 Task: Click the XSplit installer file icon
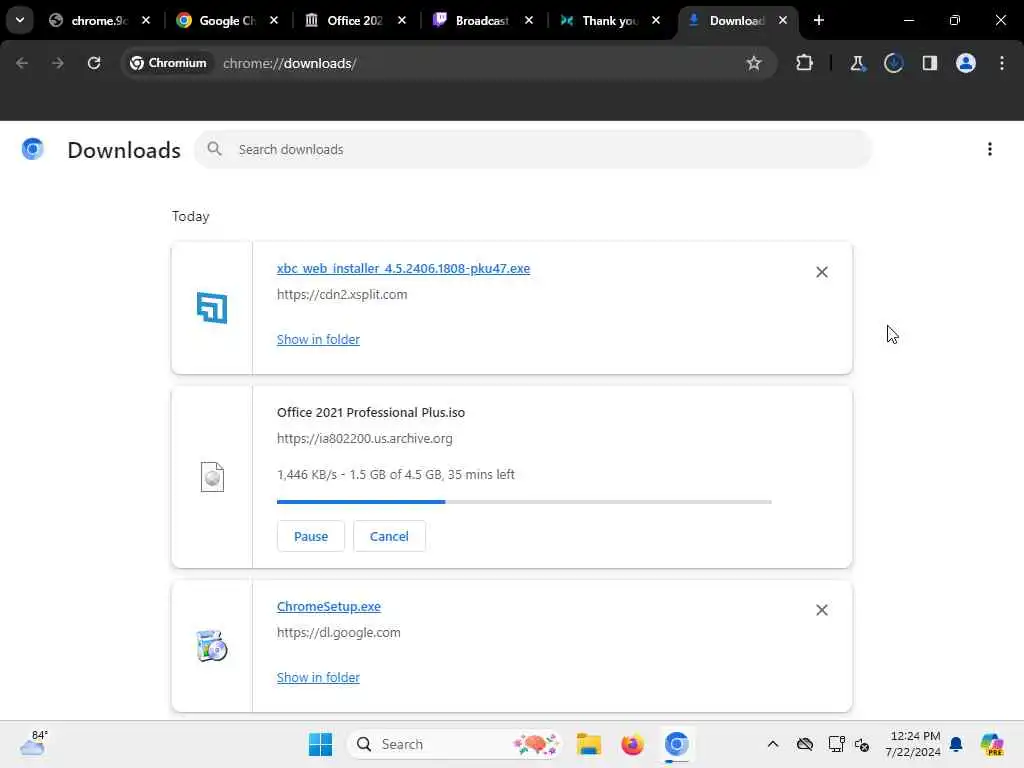[x=212, y=308]
